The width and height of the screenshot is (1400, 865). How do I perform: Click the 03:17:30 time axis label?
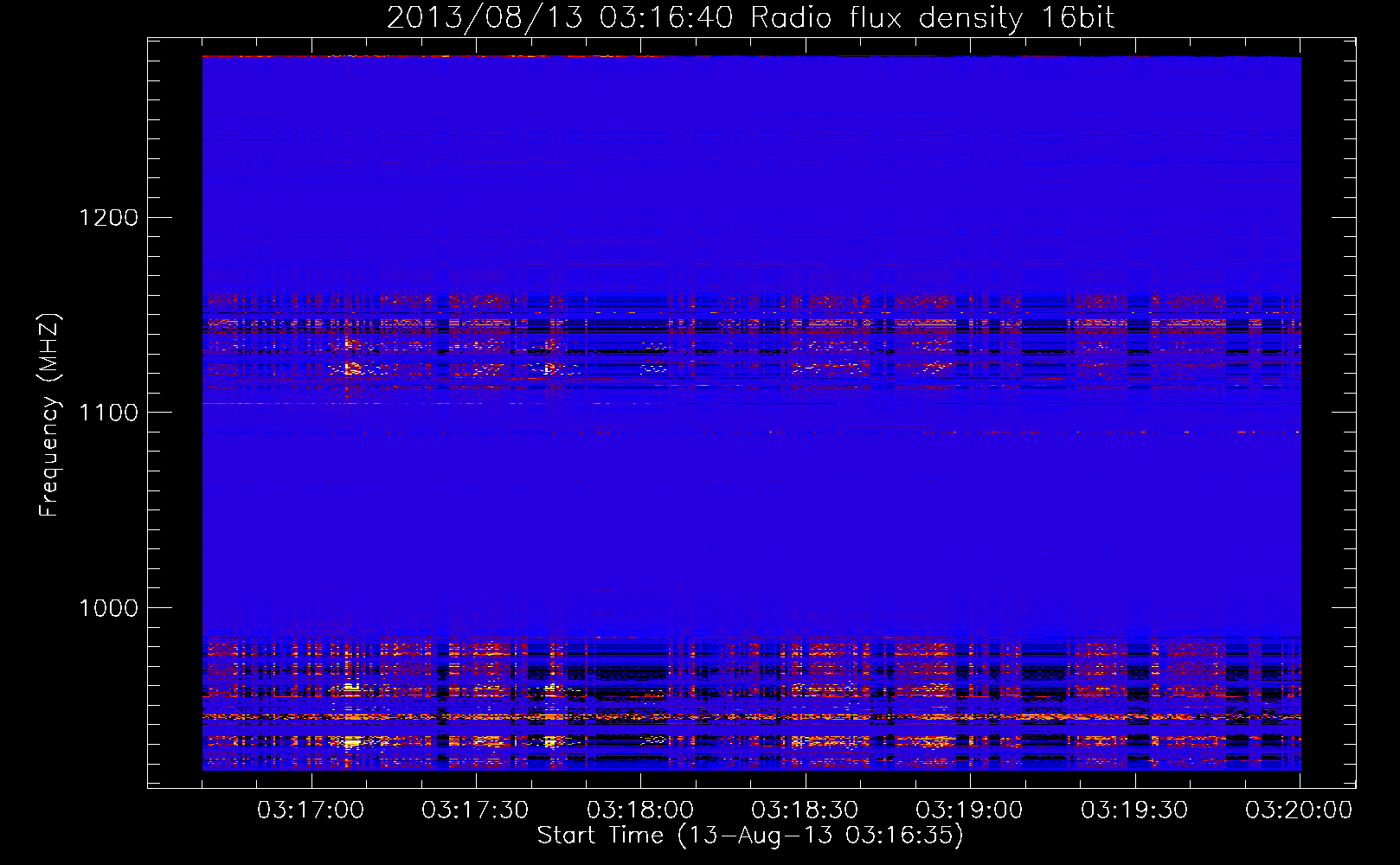(475, 811)
